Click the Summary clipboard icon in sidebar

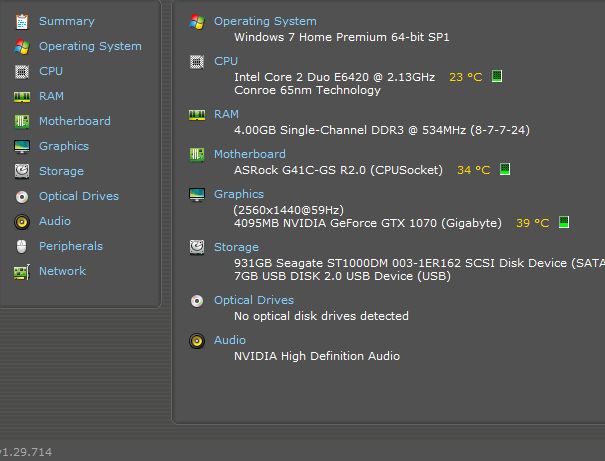[x=22, y=22]
